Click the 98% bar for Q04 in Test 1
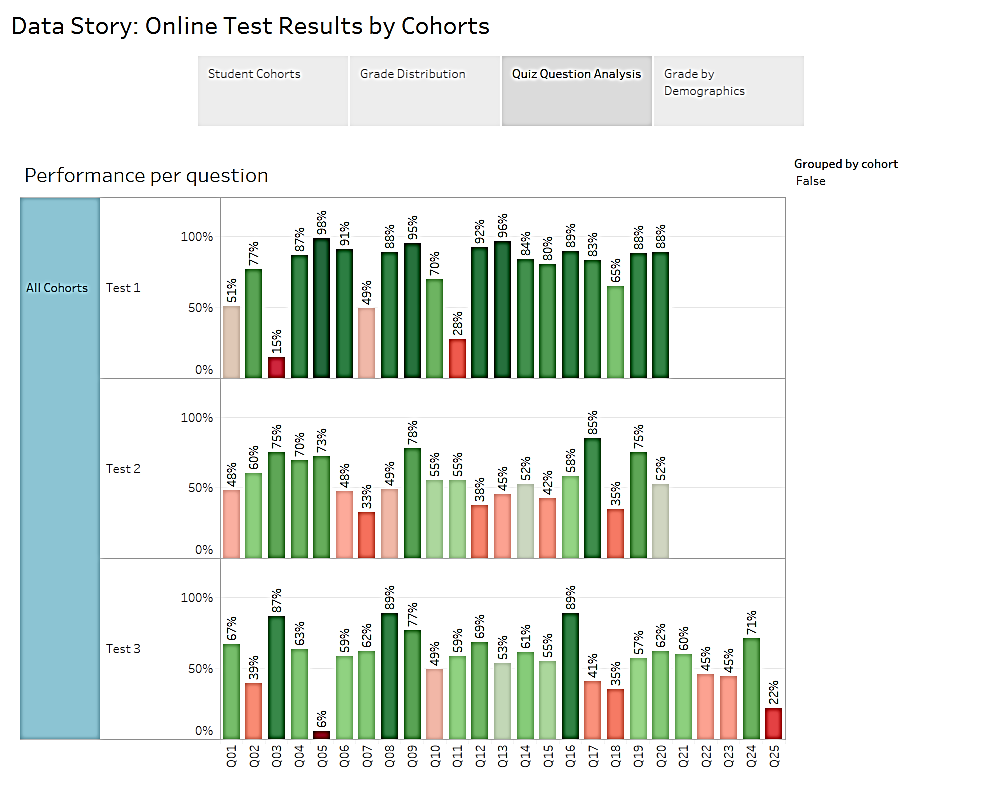The width and height of the screenshot is (1000, 800). click(x=322, y=300)
